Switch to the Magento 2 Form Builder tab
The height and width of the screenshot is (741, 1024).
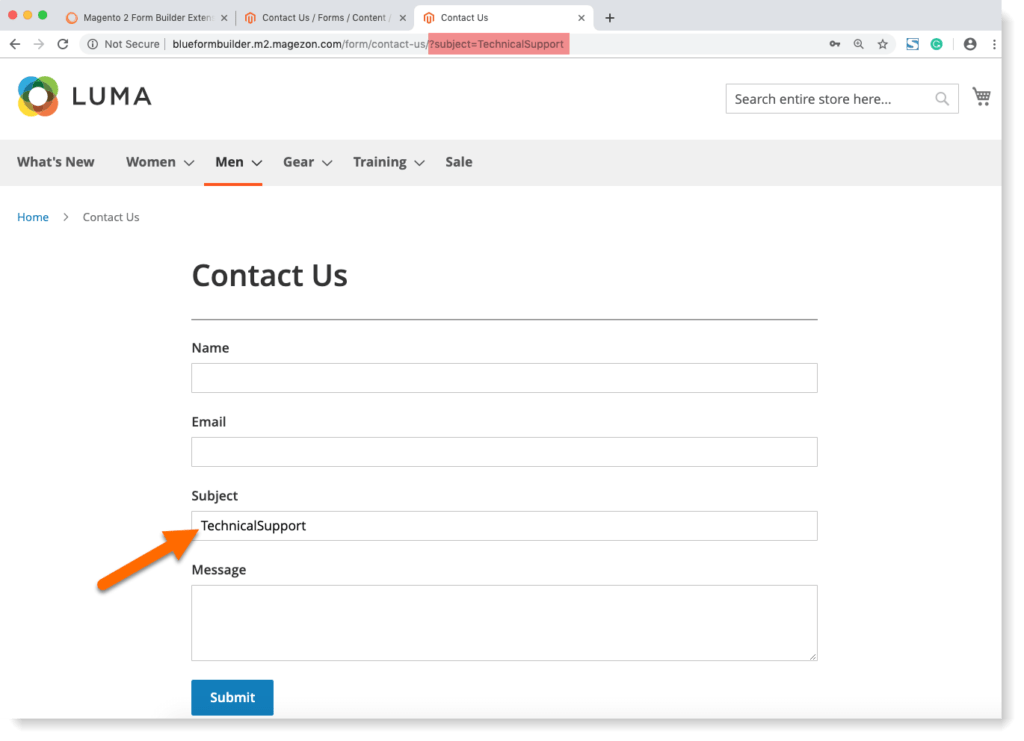tap(146, 17)
